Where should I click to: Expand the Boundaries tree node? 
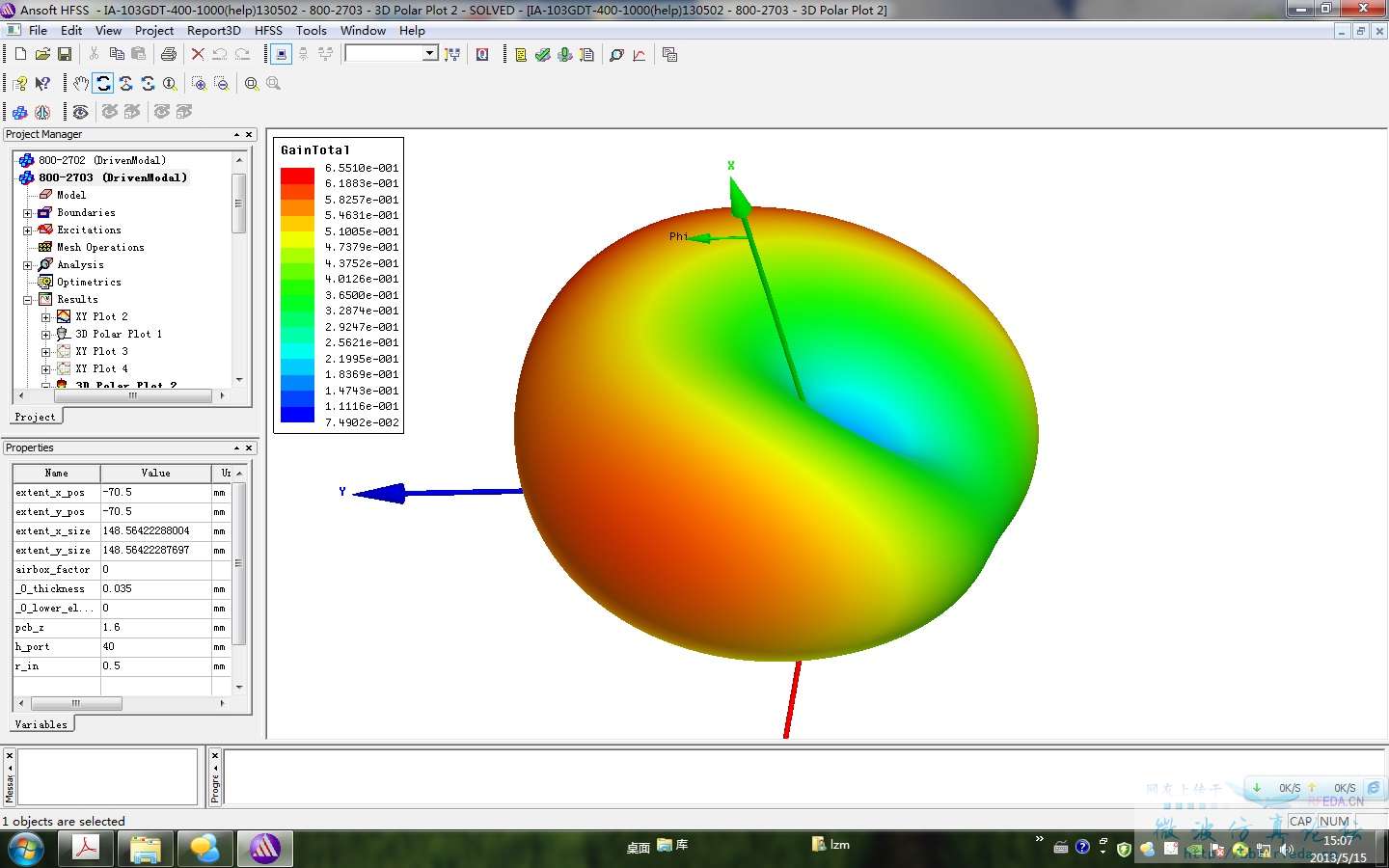28,213
